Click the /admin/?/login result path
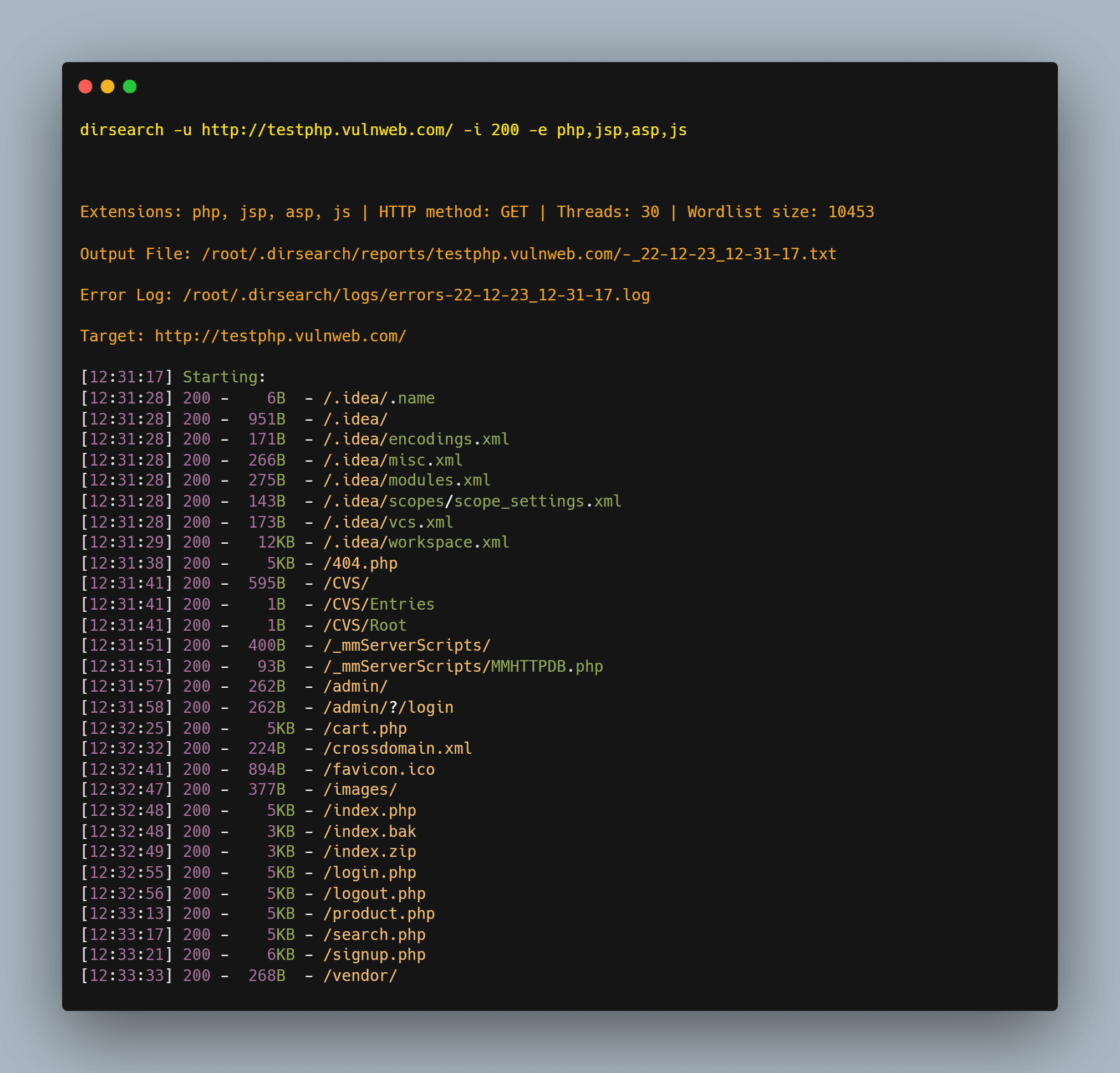Screen dimensions: 1120x1073 tap(388, 707)
